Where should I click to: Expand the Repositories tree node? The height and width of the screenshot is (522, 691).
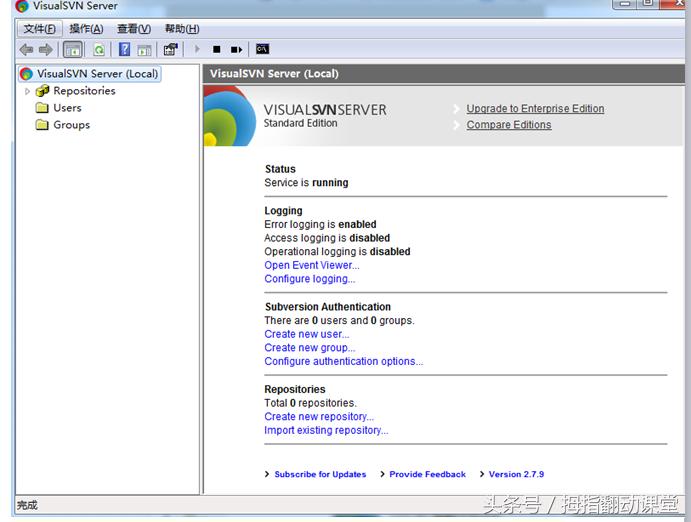[28, 91]
